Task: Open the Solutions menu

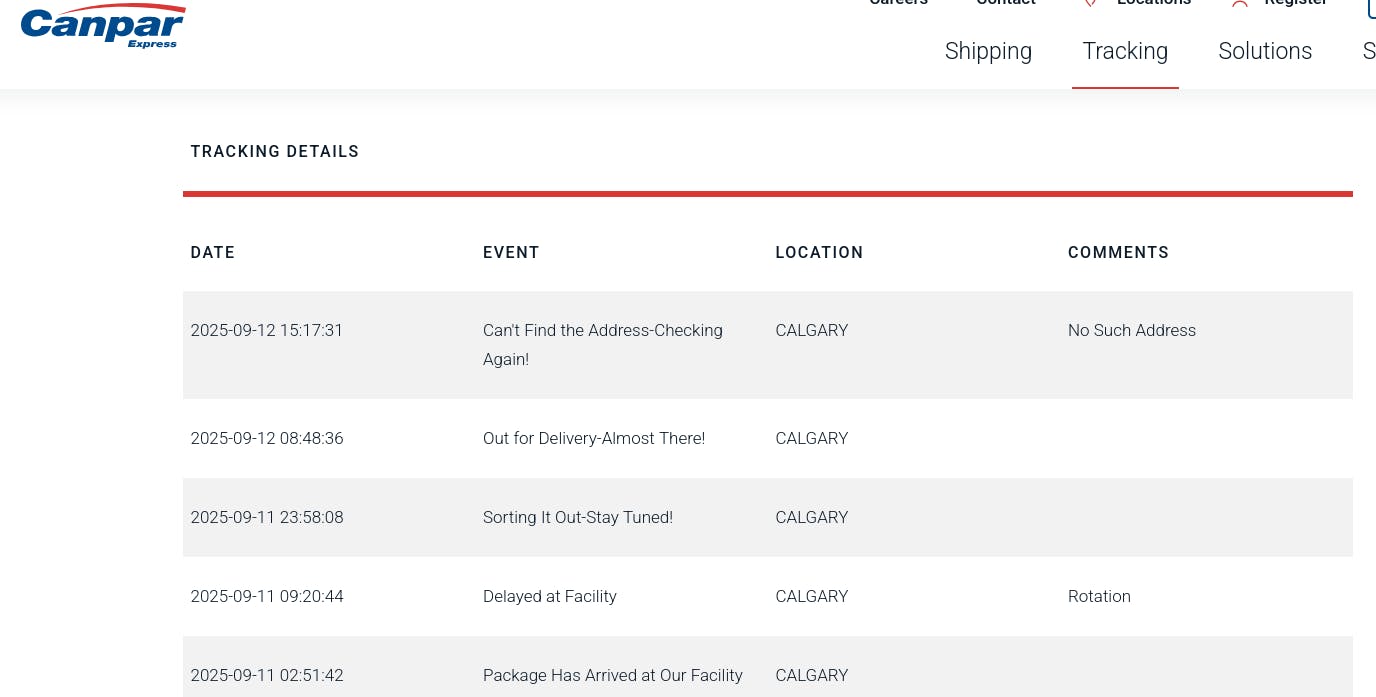Action: coord(1265,51)
